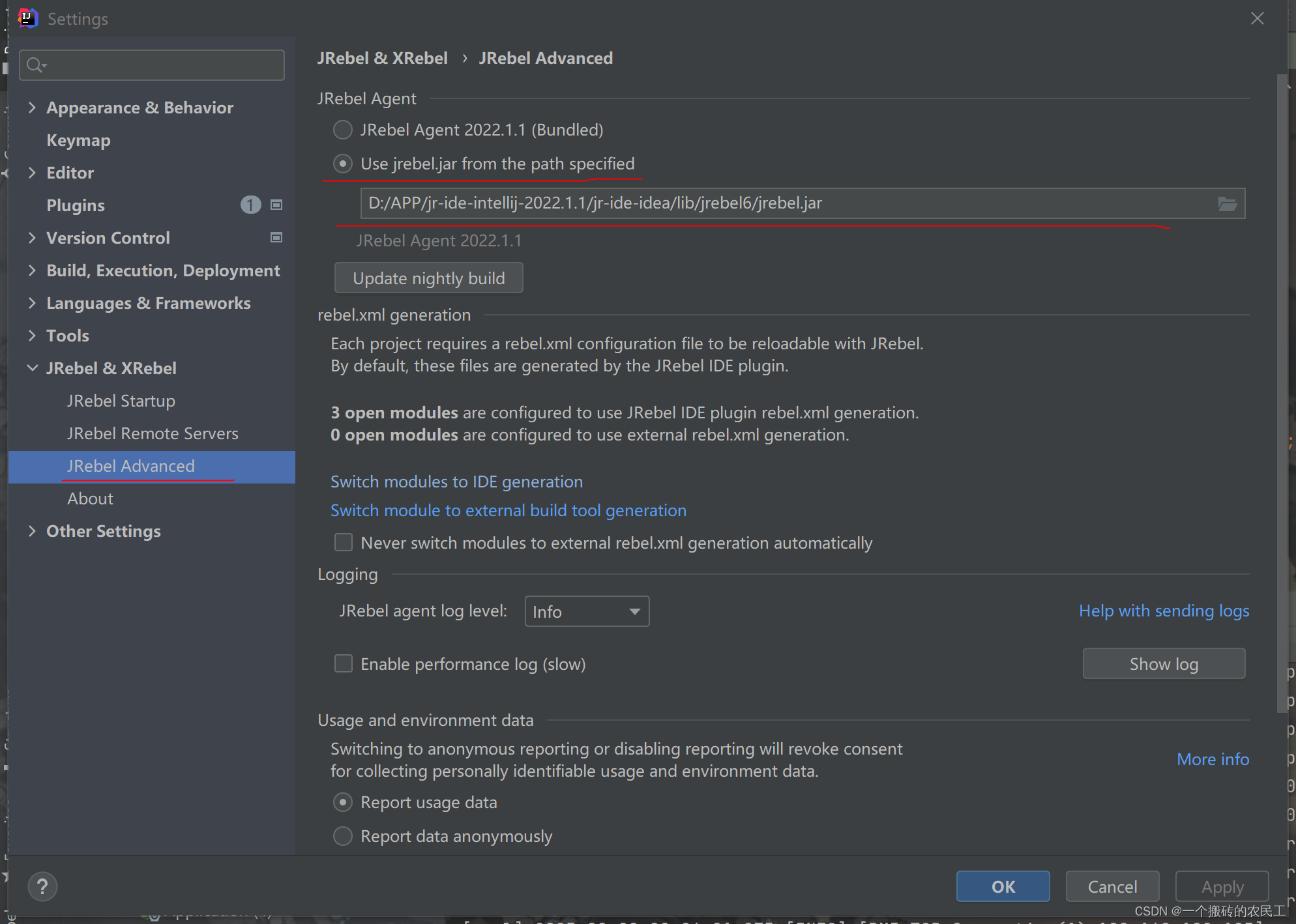Click the Plugins project-level settings icon
Image resolution: width=1296 pixels, height=924 pixels.
[x=276, y=205]
